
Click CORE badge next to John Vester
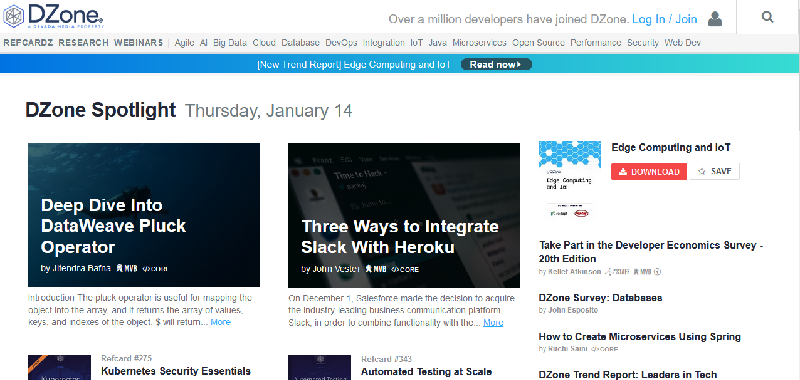click(x=405, y=269)
